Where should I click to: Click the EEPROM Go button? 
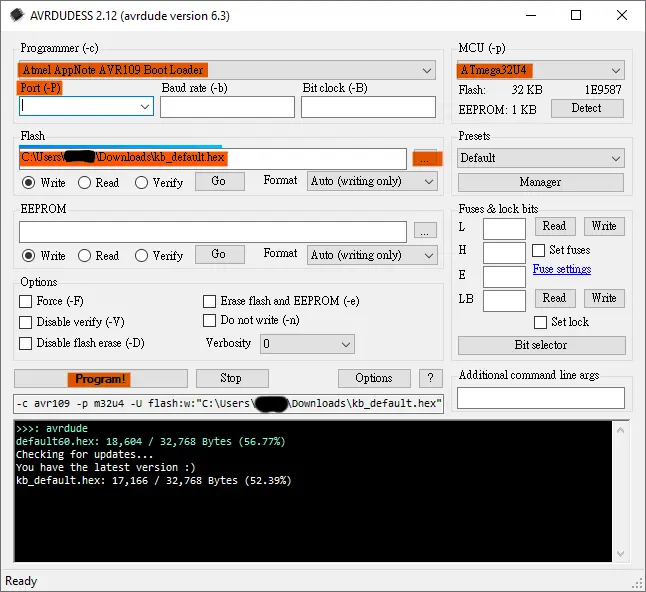[x=220, y=255]
